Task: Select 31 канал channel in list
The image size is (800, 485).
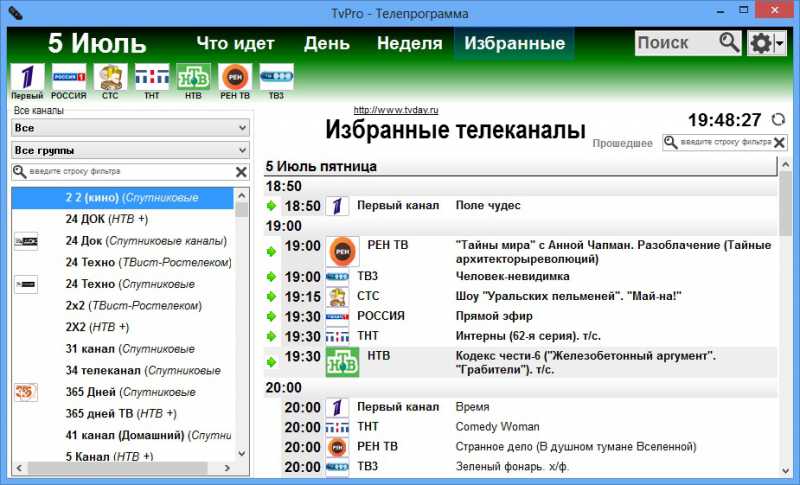Action: coord(123,349)
